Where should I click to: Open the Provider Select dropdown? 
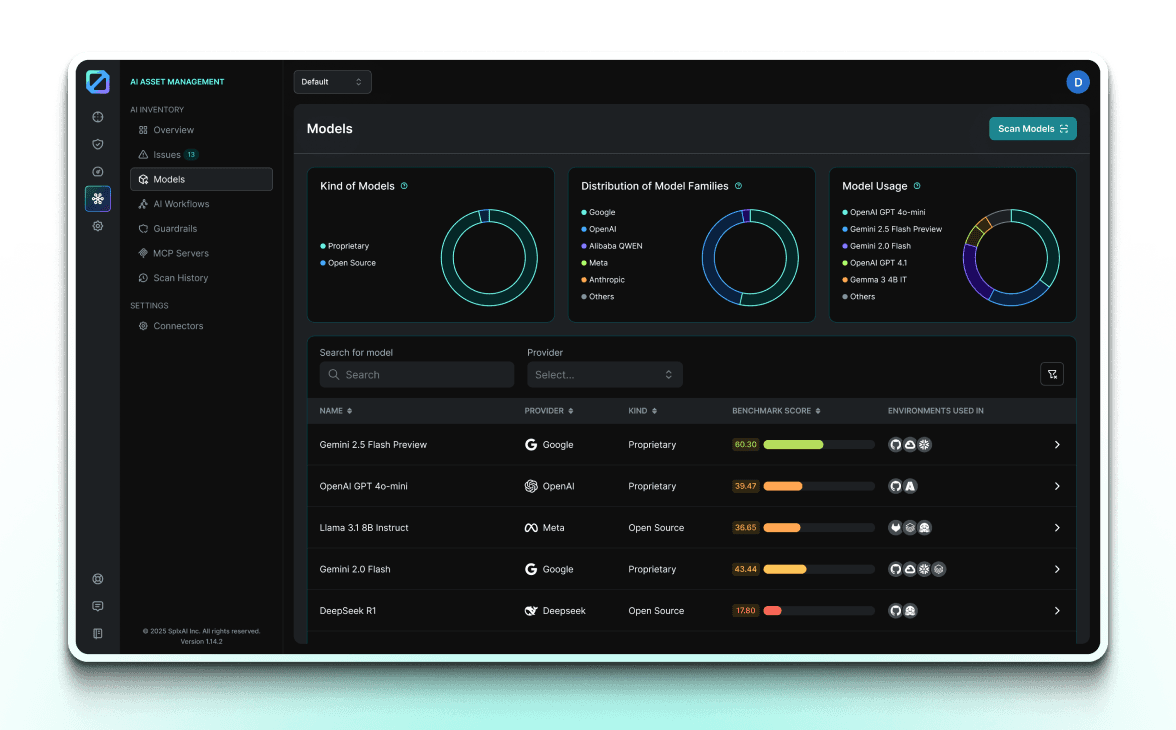604,373
